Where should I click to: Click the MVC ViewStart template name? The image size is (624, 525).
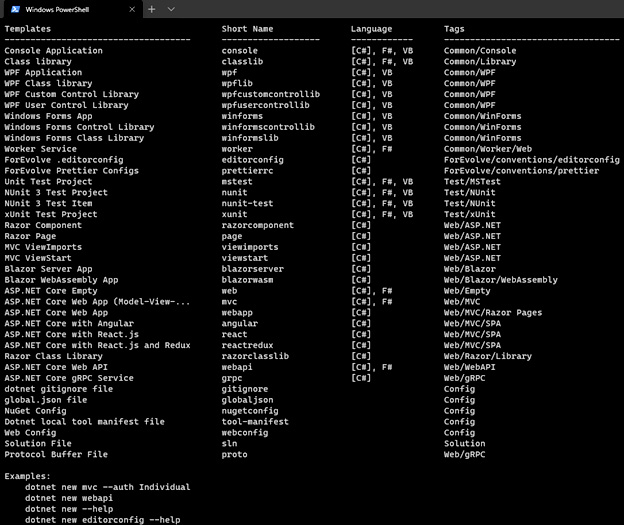(38, 258)
